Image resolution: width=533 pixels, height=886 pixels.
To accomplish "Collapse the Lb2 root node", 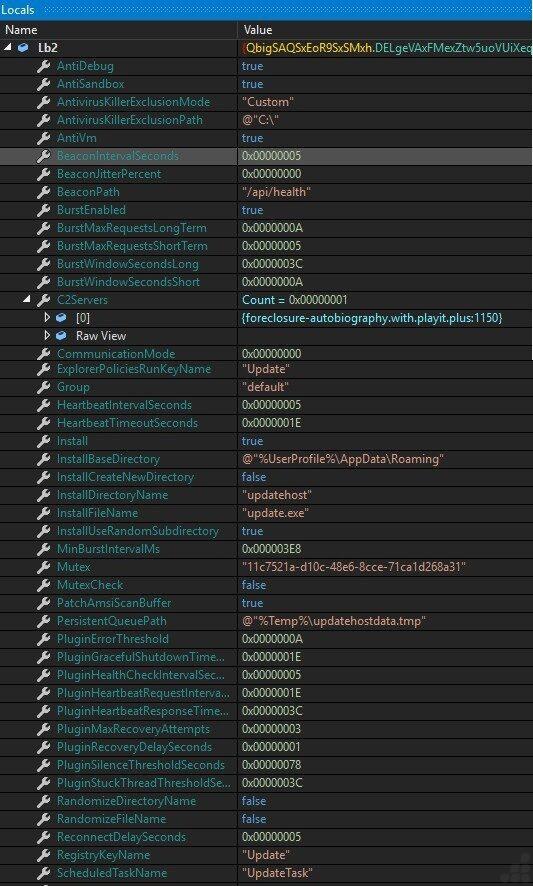I will (8, 48).
